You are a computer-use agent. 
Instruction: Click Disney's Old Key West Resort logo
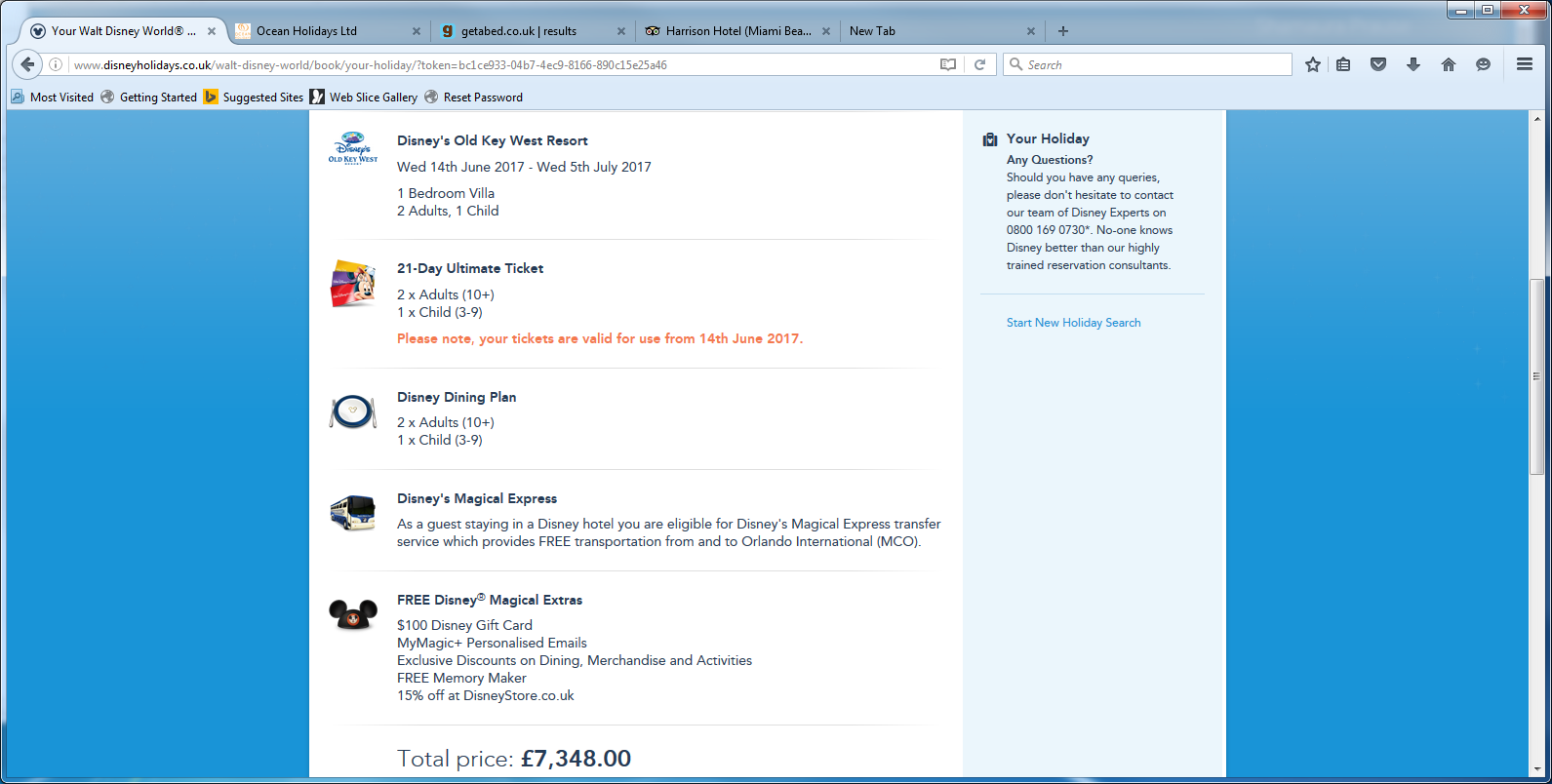click(x=353, y=148)
